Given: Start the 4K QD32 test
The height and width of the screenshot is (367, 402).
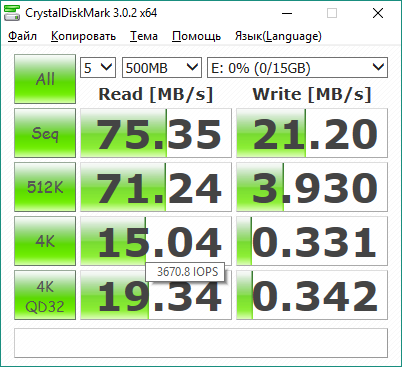Looking at the screenshot, I should coord(45,295).
